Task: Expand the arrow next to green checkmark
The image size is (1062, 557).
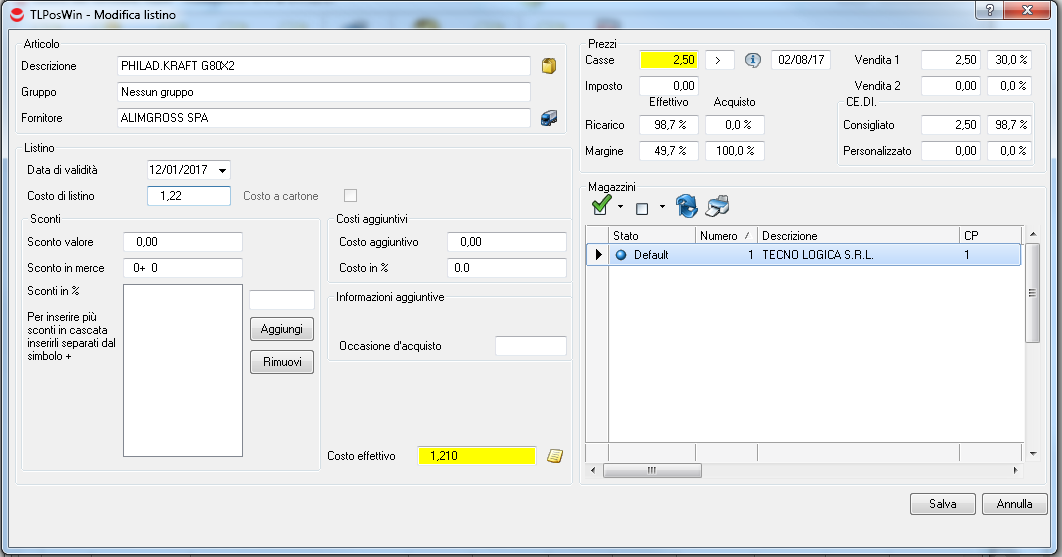Action: 621,208
